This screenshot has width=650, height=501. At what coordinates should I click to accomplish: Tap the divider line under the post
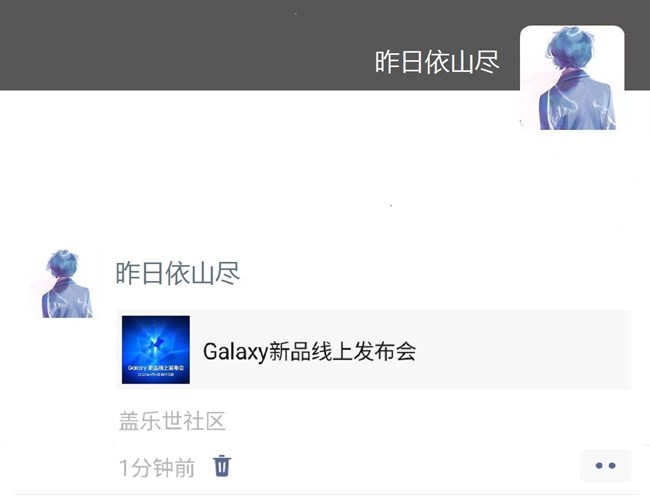coord(327,494)
